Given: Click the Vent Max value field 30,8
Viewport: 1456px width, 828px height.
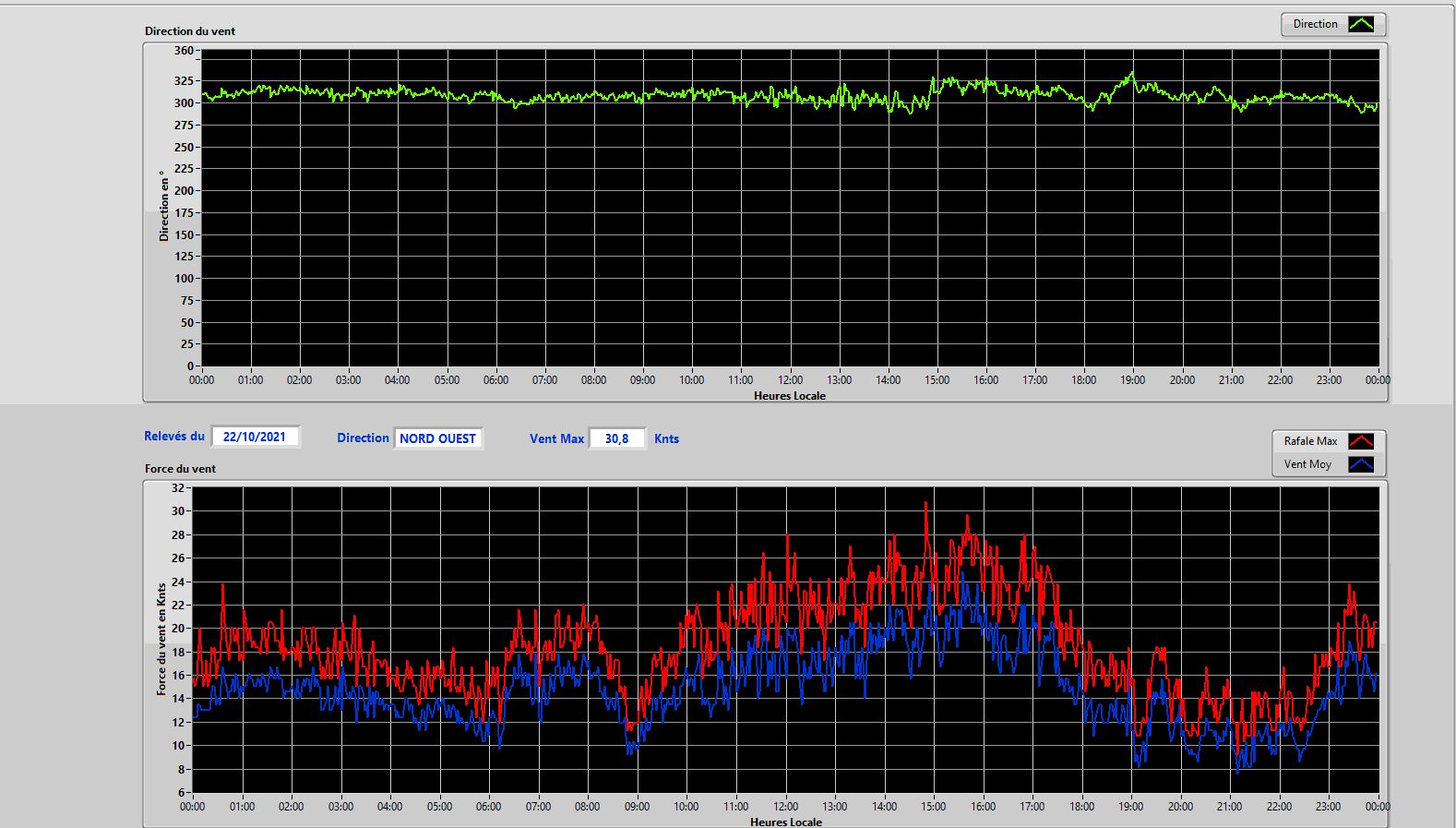Looking at the screenshot, I should point(616,438).
